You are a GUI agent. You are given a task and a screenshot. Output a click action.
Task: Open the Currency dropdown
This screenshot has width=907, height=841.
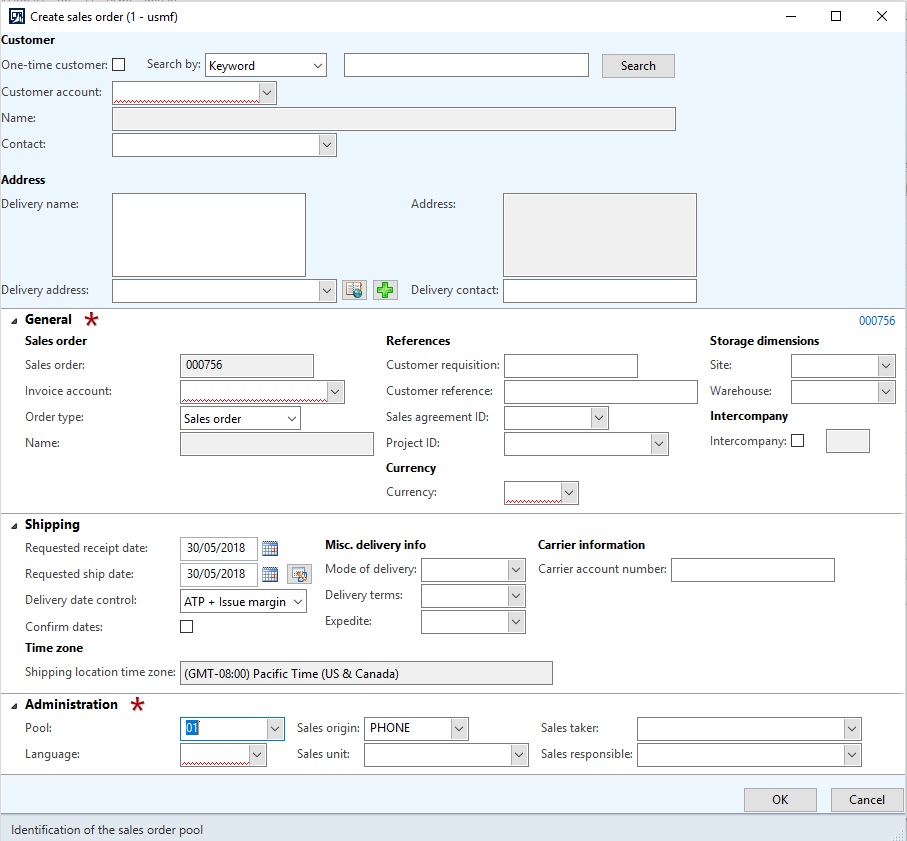pyautogui.click(x=569, y=492)
